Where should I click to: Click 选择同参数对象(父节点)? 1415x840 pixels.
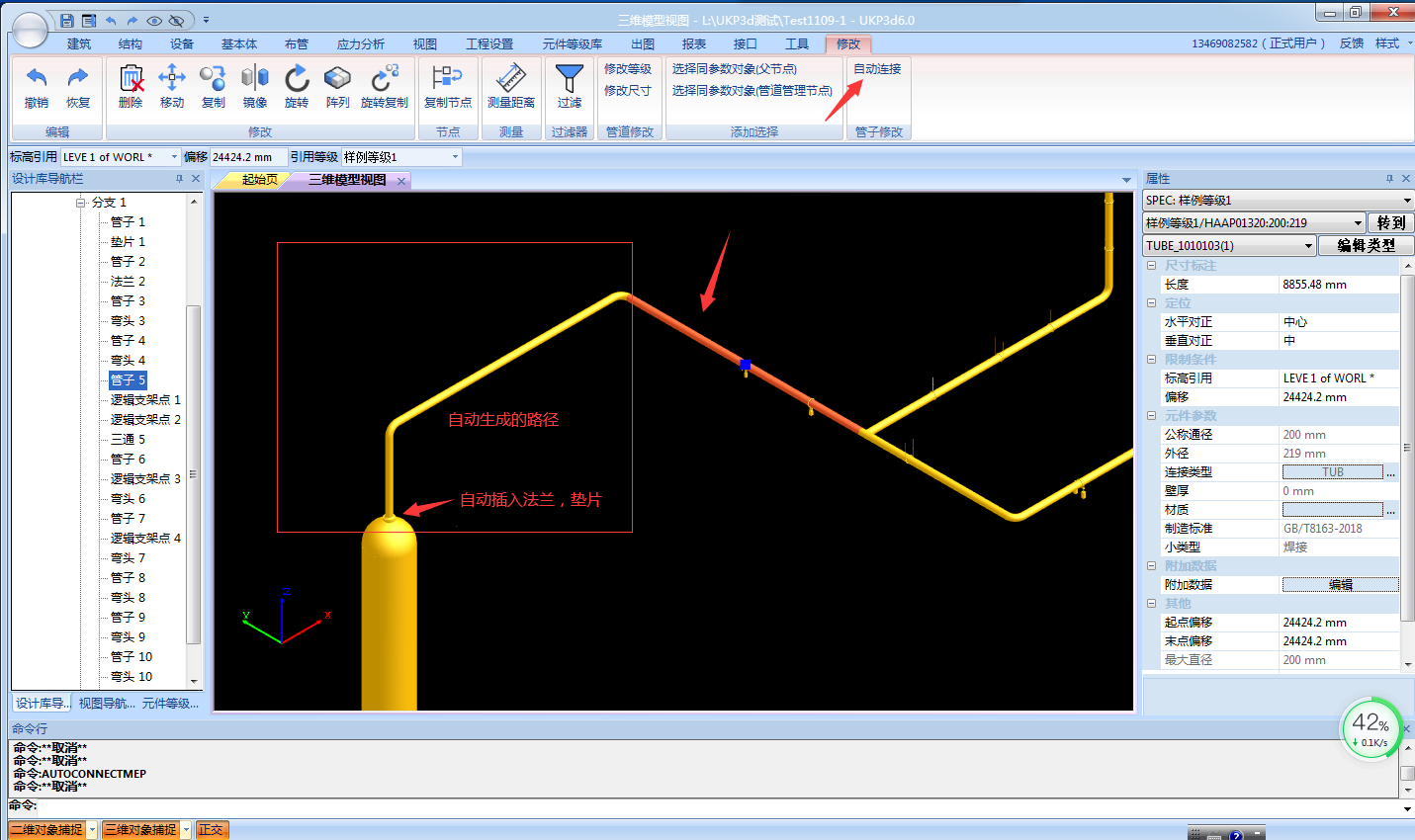click(x=735, y=68)
